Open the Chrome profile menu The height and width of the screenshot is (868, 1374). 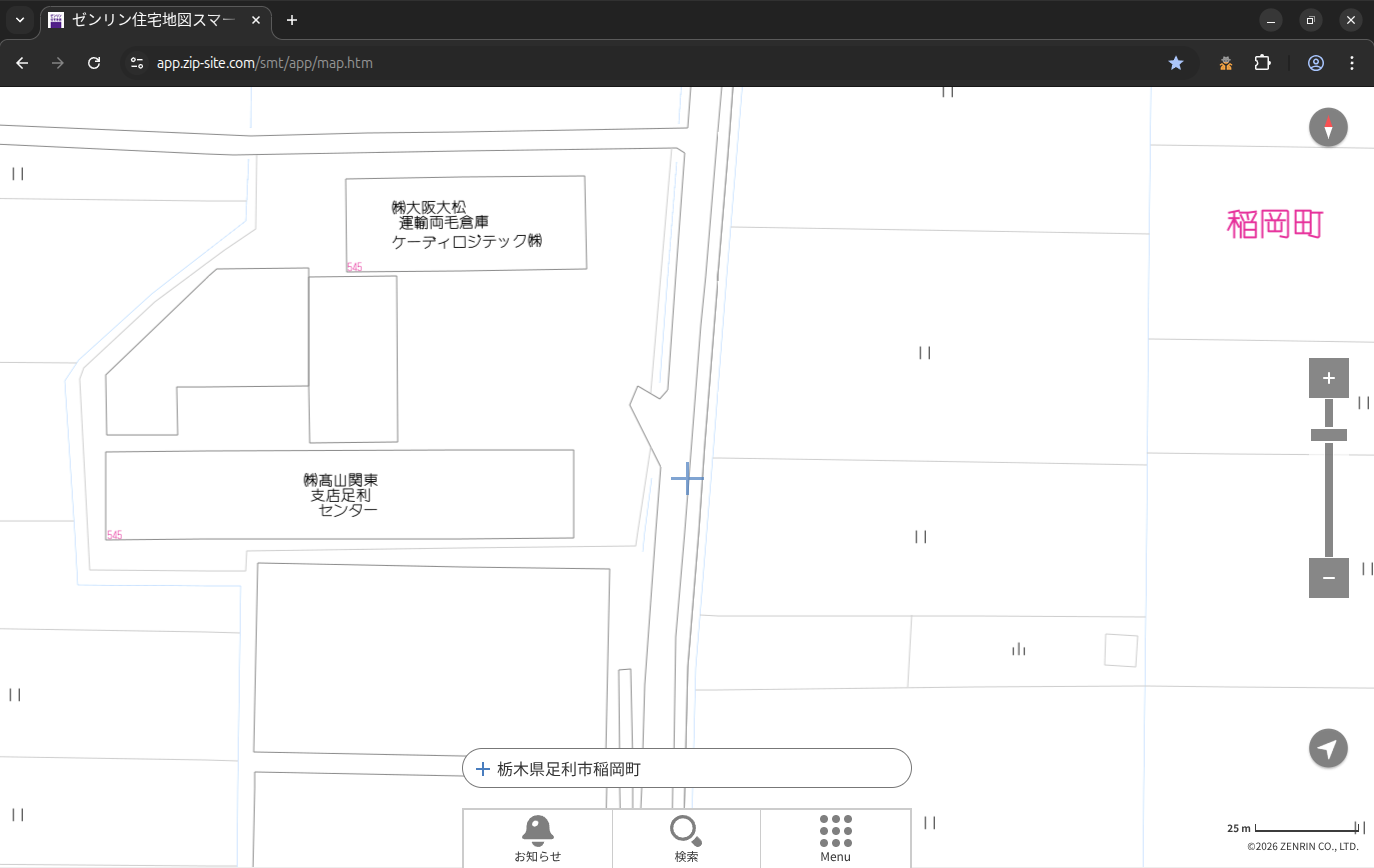[1315, 63]
